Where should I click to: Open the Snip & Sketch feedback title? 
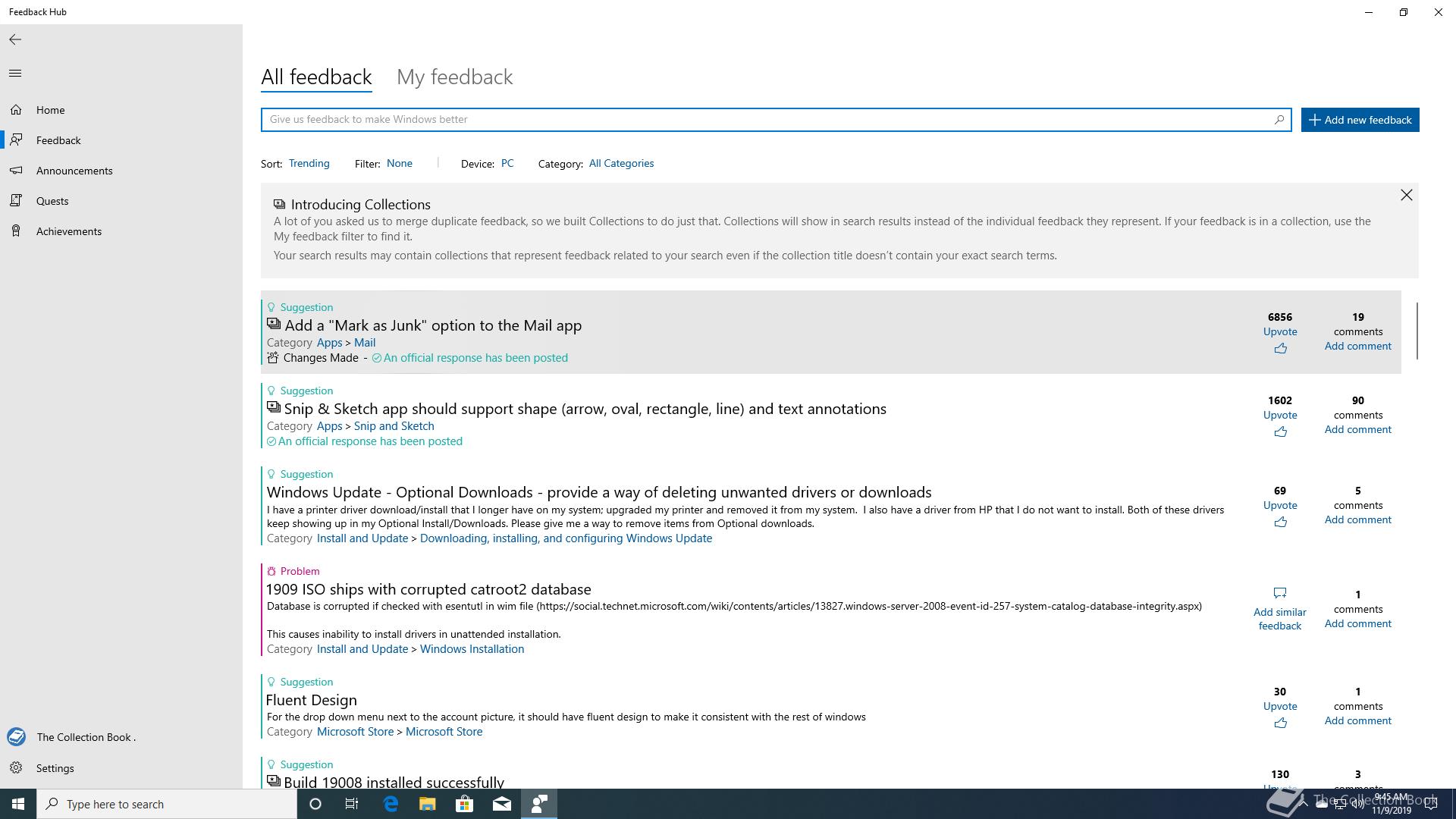tap(585, 409)
